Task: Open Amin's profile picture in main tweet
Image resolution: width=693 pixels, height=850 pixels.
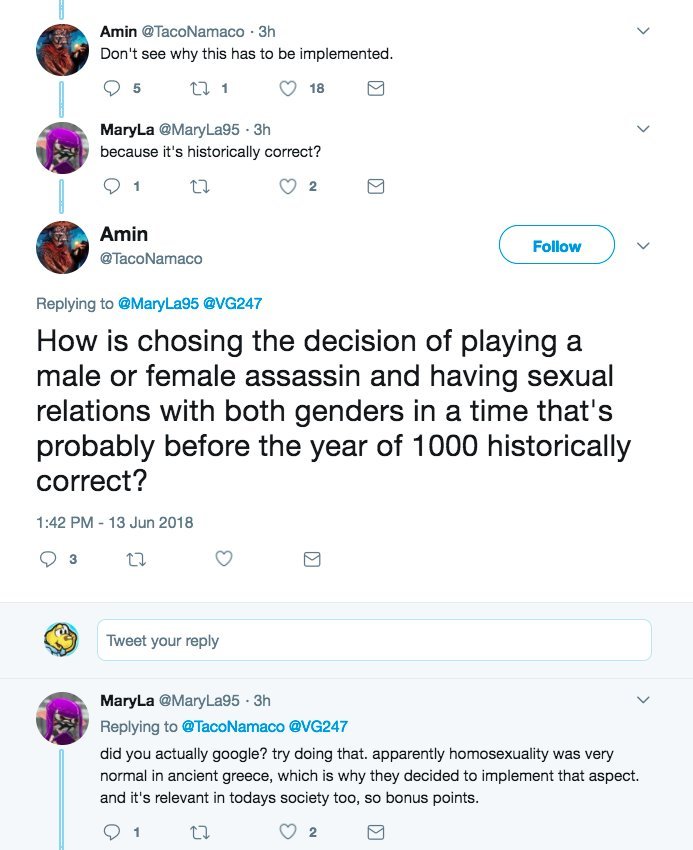Action: coord(63,247)
